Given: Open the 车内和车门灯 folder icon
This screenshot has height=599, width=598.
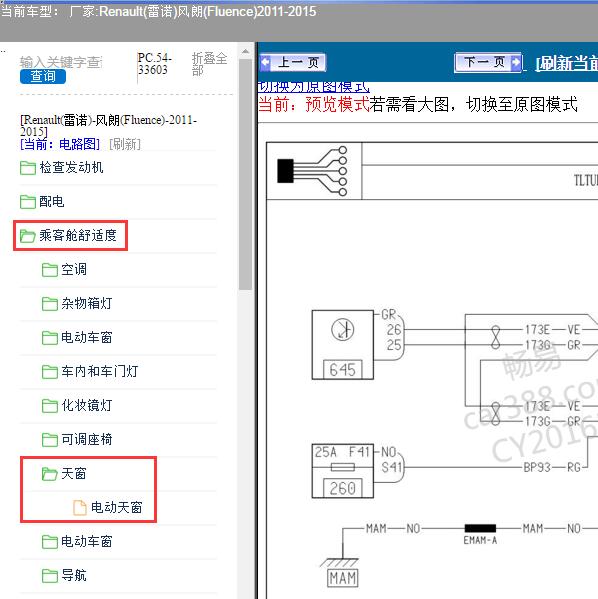Looking at the screenshot, I should 50,372.
